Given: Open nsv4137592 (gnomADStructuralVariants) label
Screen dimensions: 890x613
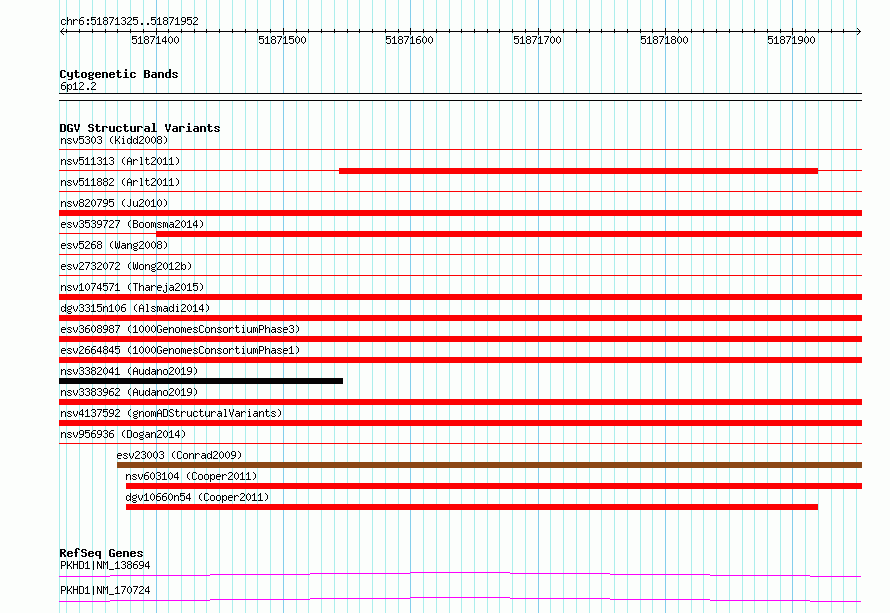Looking at the screenshot, I should pyautogui.click(x=171, y=413).
